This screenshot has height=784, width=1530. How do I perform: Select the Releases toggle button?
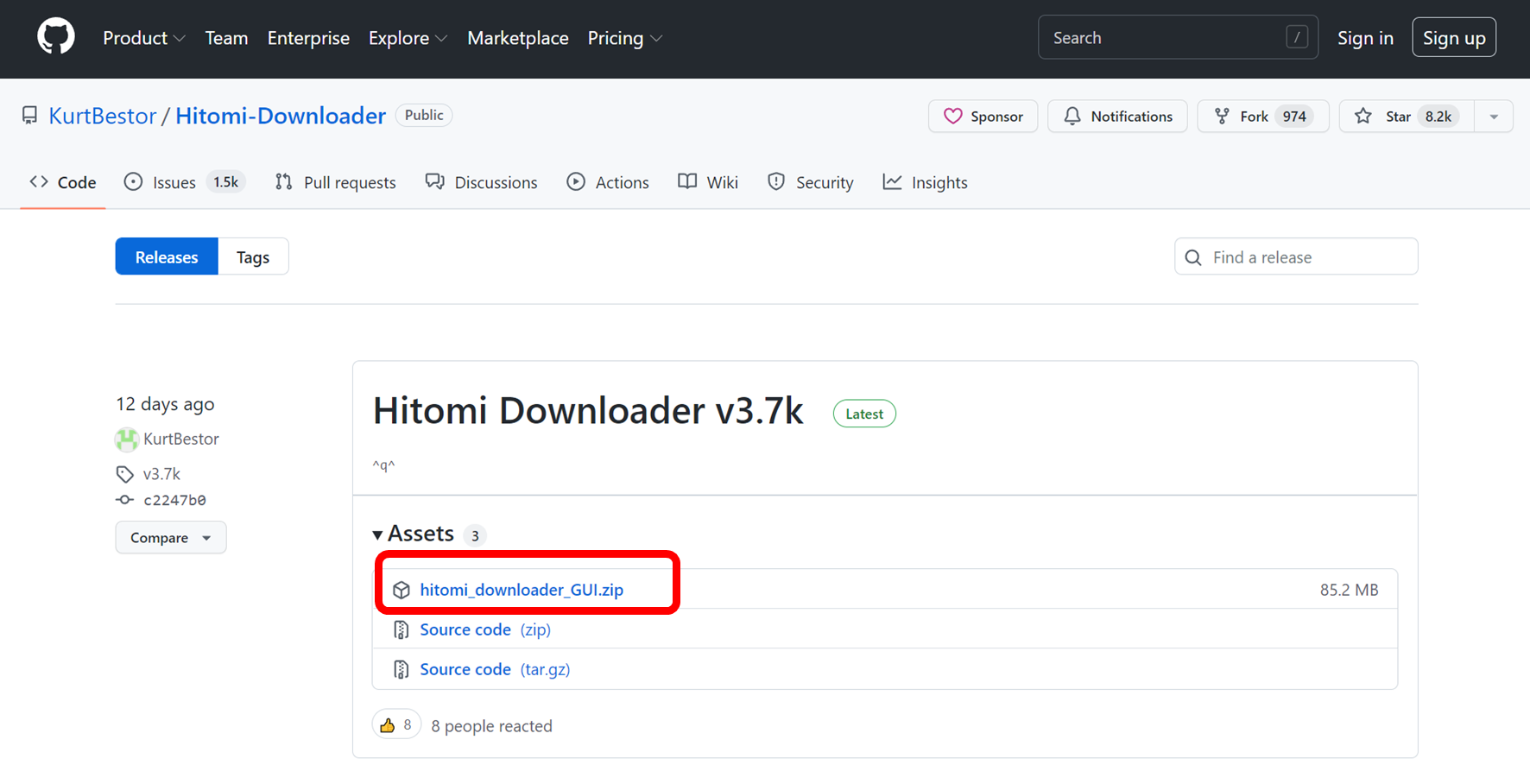click(167, 256)
